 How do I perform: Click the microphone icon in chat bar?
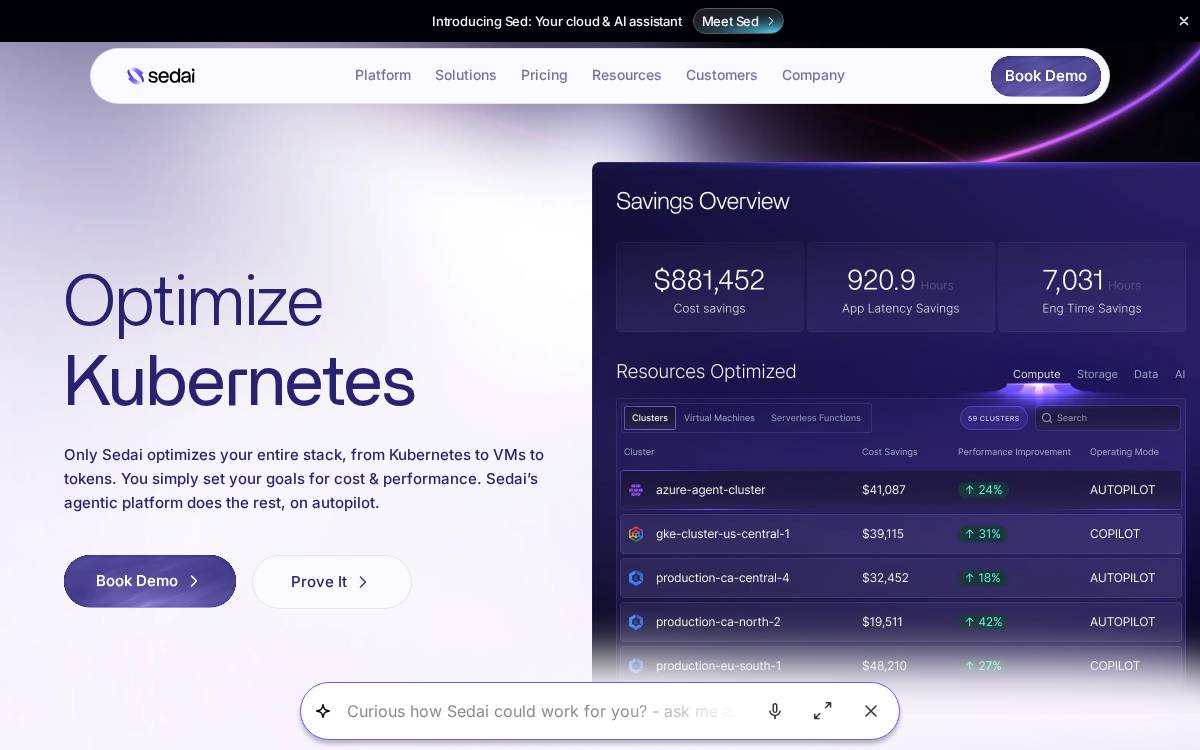tap(775, 711)
